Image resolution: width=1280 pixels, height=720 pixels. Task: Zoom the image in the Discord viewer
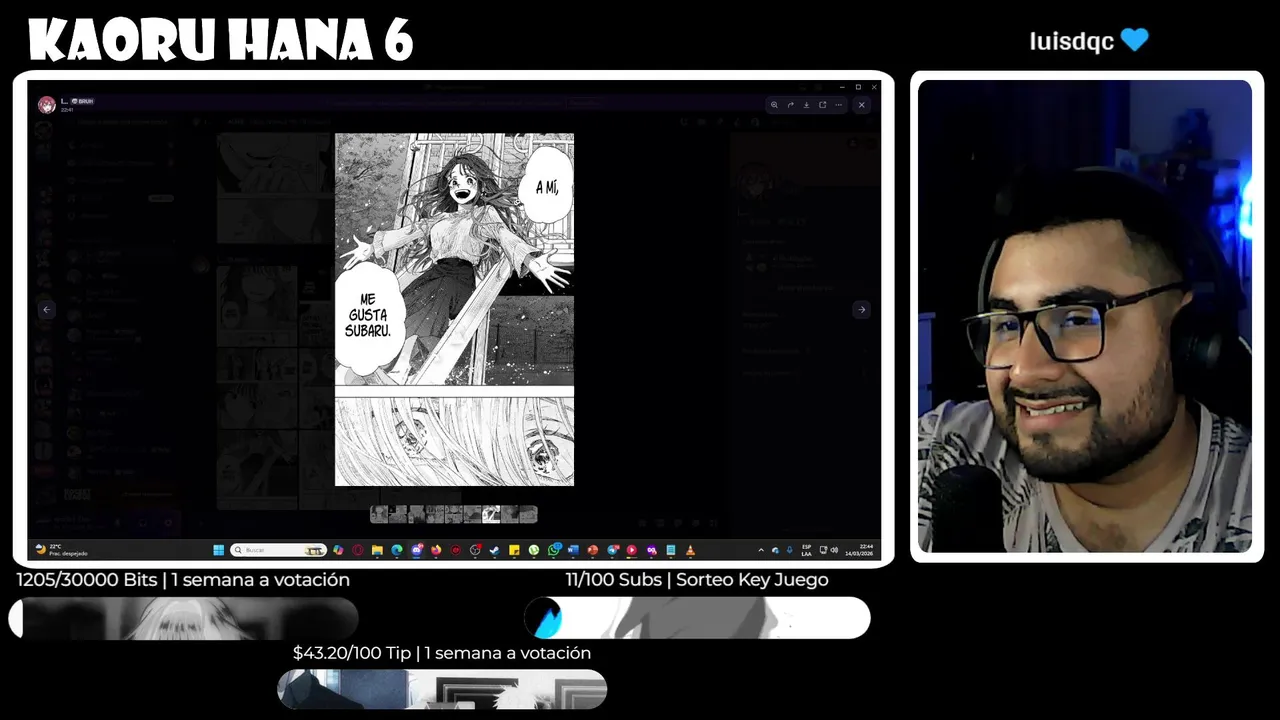pos(774,105)
